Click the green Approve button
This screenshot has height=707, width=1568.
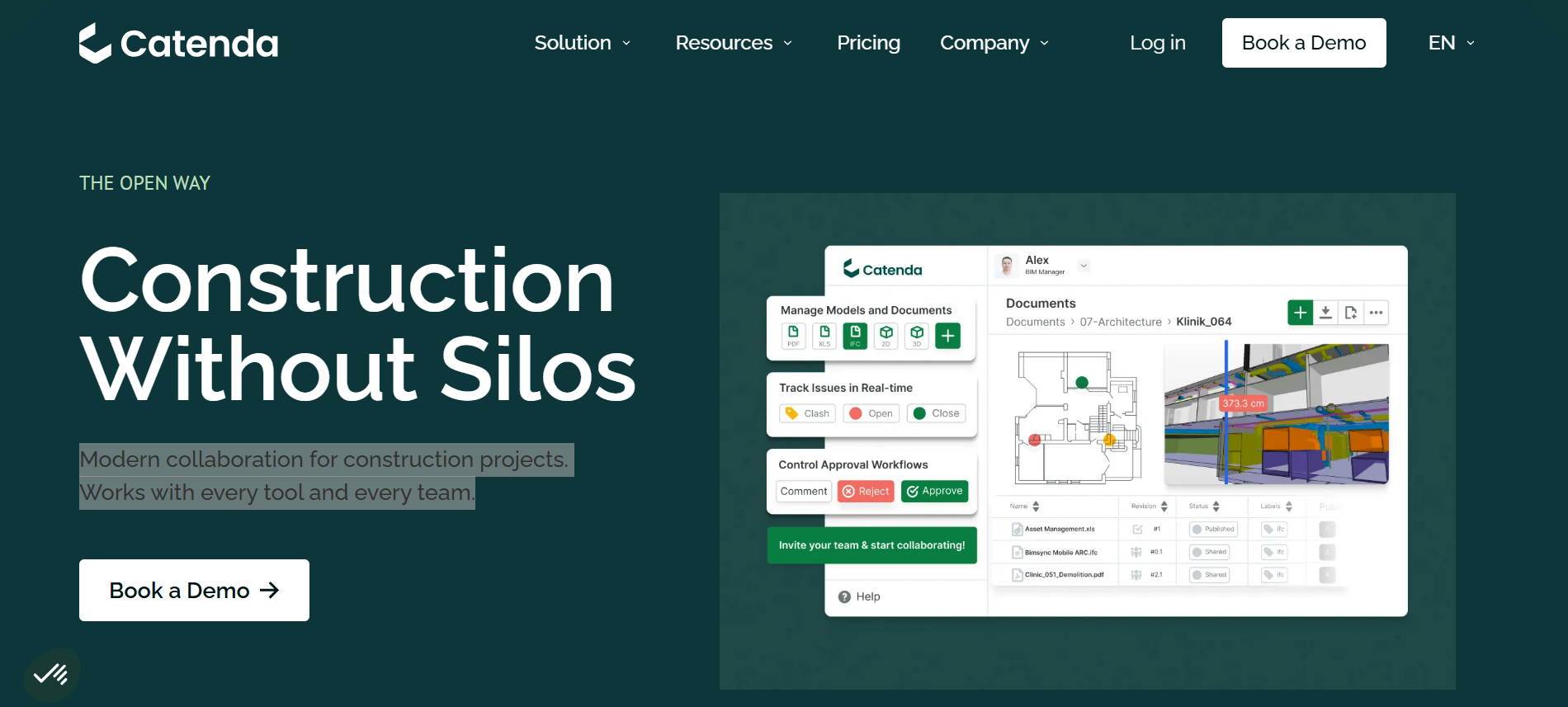(934, 492)
